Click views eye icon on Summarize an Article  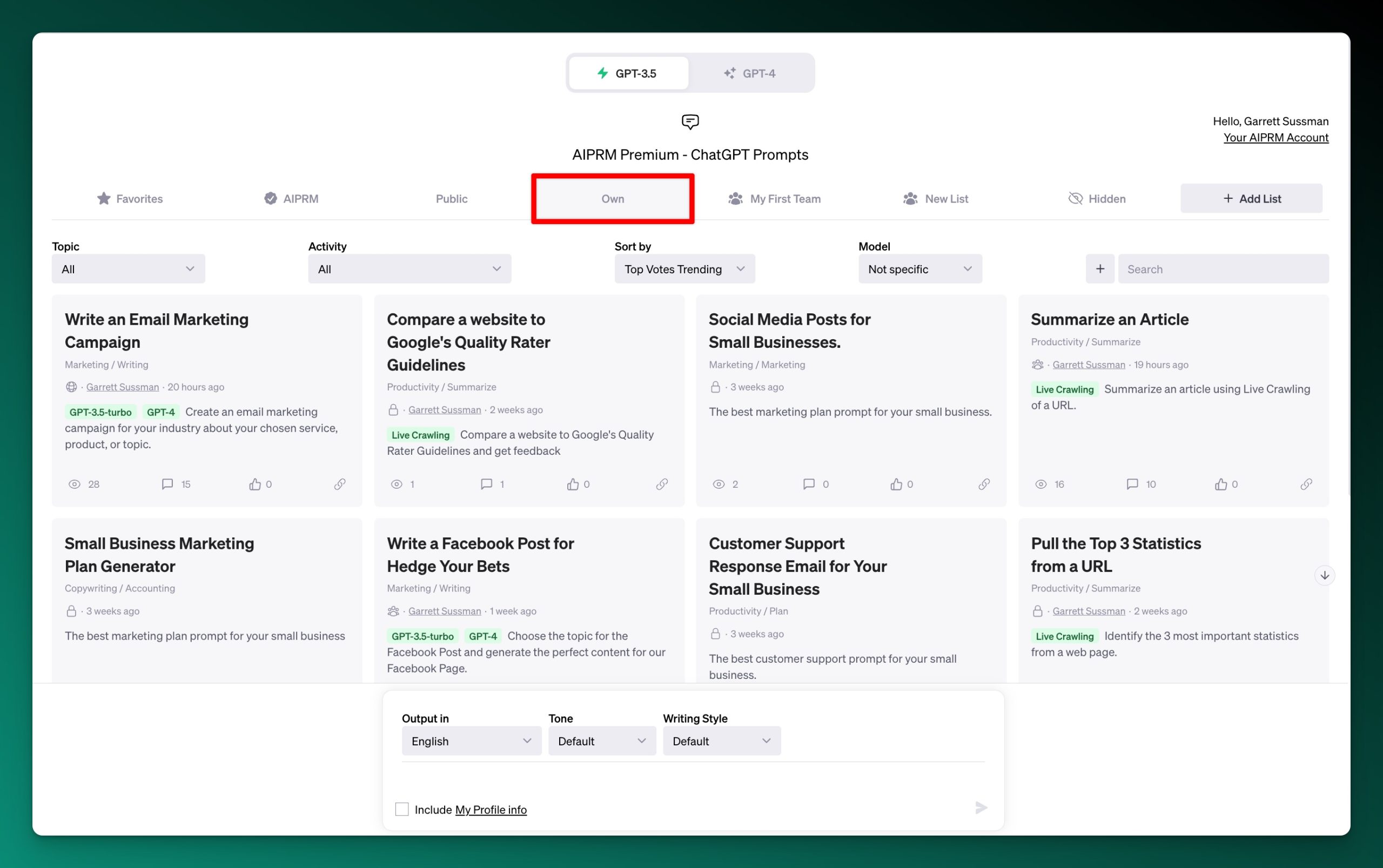point(1041,484)
